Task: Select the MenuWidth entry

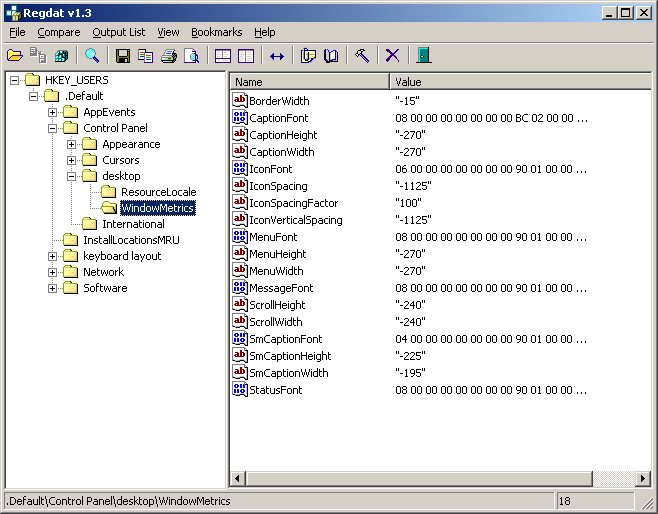Action: click(x=276, y=271)
